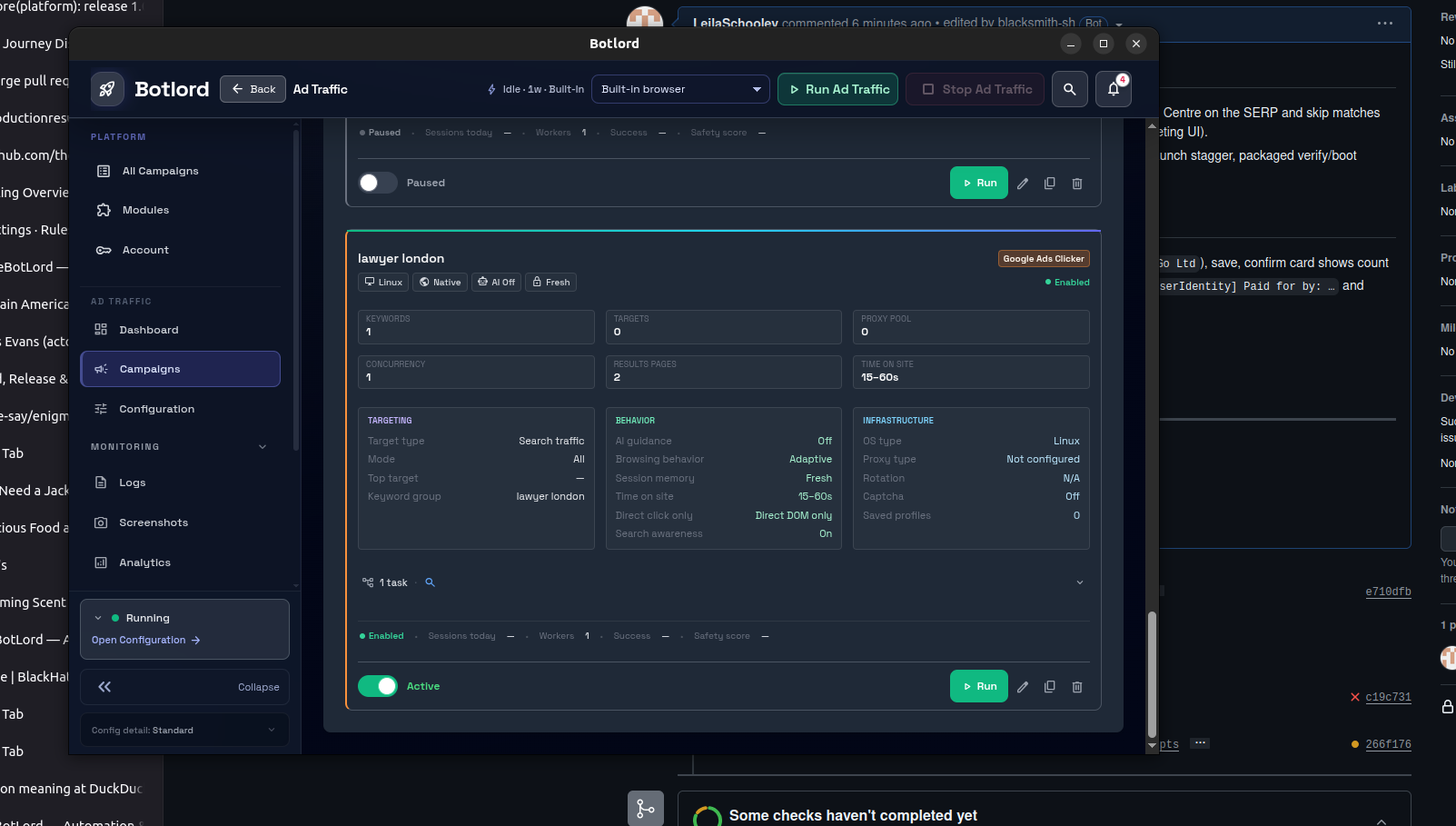Delete the Paused campaign card
The image size is (1456, 826).
point(1077,184)
